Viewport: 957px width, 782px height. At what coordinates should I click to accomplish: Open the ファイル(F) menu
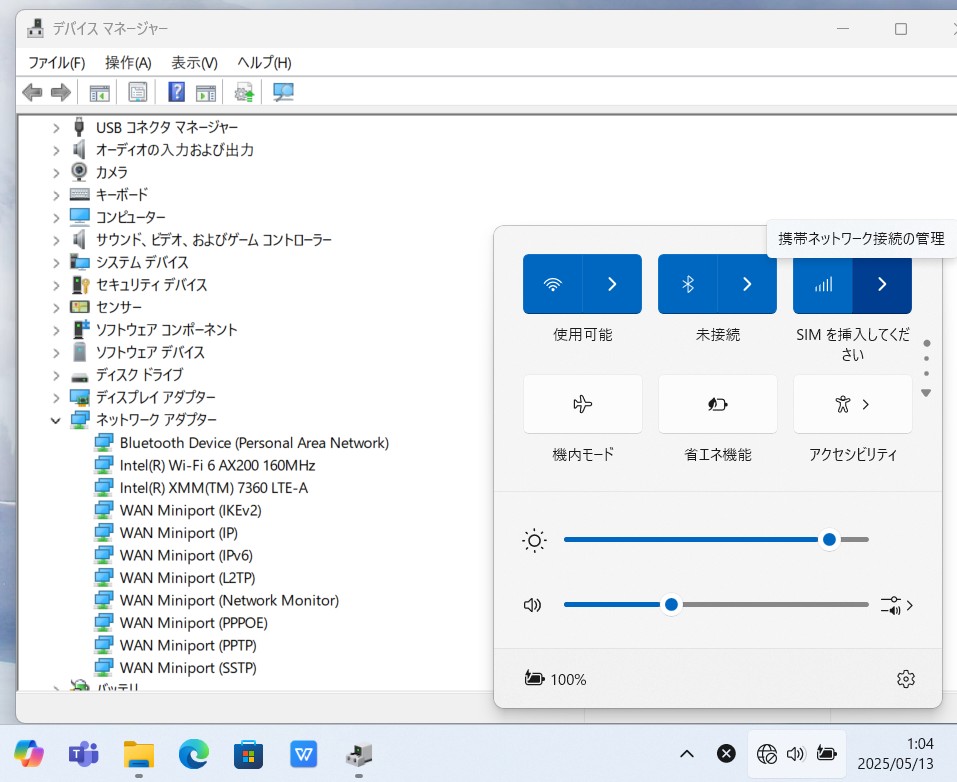[x=57, y=63]
